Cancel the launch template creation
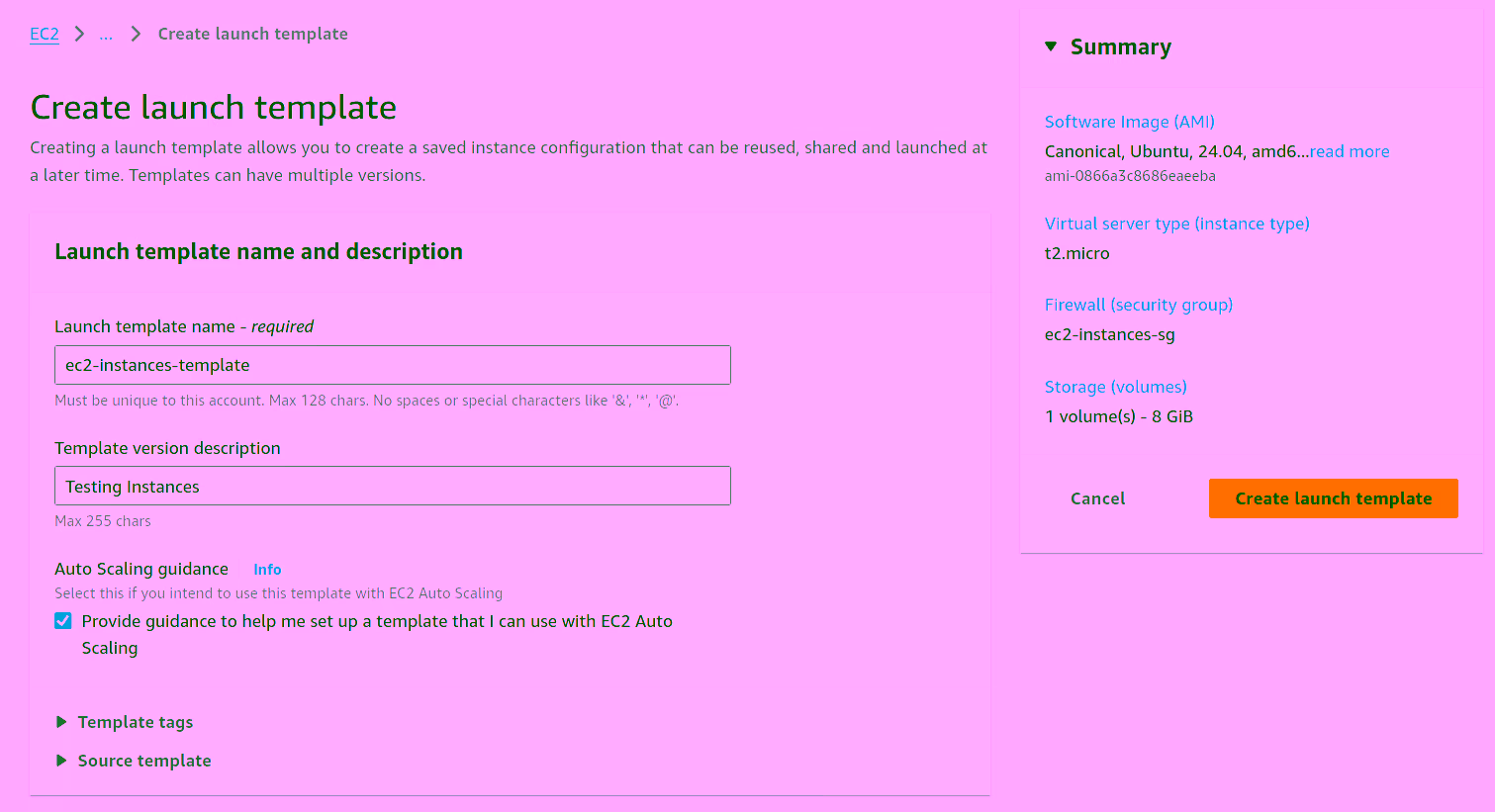 click(x=1097, y=498)
